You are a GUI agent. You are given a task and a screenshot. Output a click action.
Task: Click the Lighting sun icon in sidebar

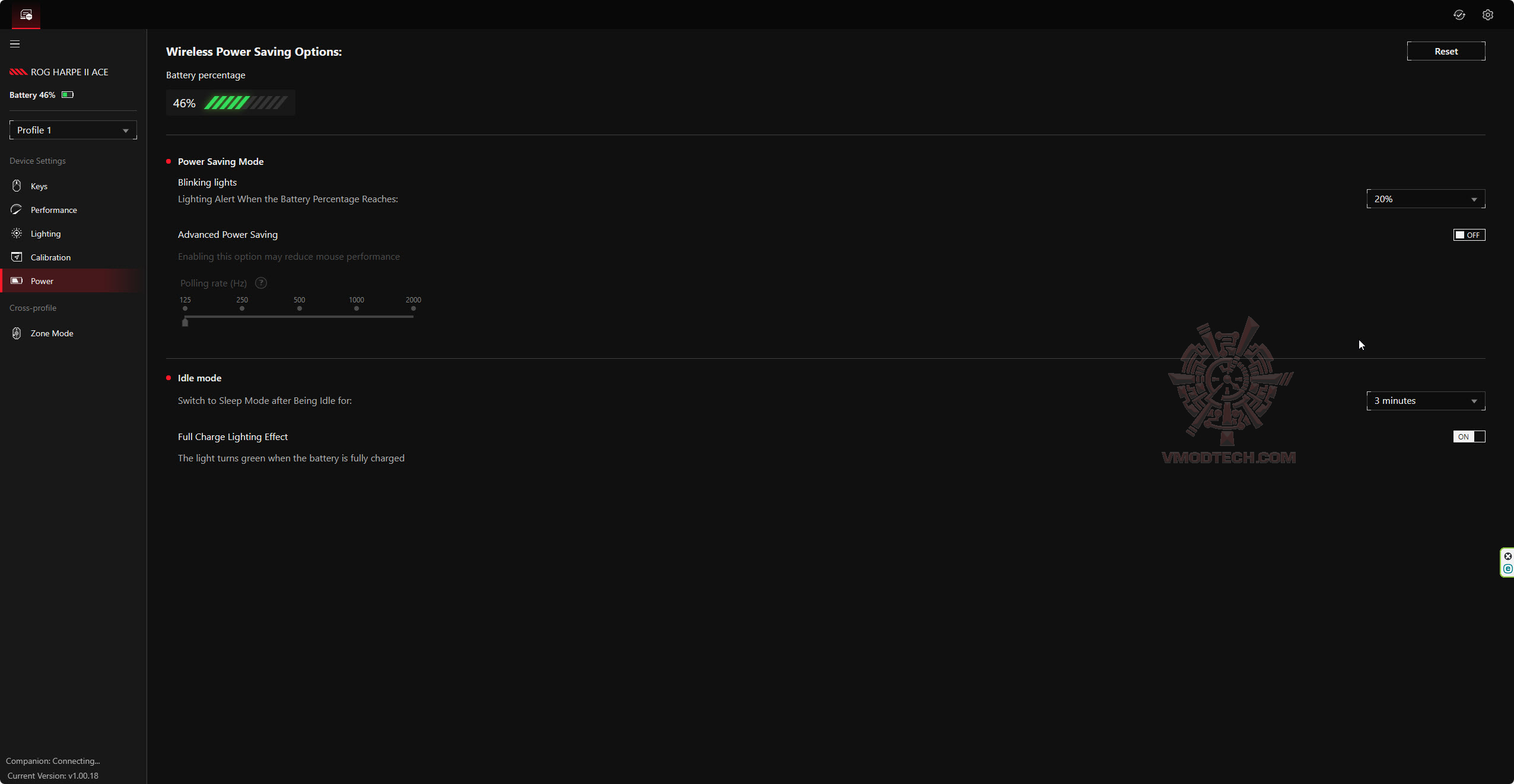pos(17,234)
